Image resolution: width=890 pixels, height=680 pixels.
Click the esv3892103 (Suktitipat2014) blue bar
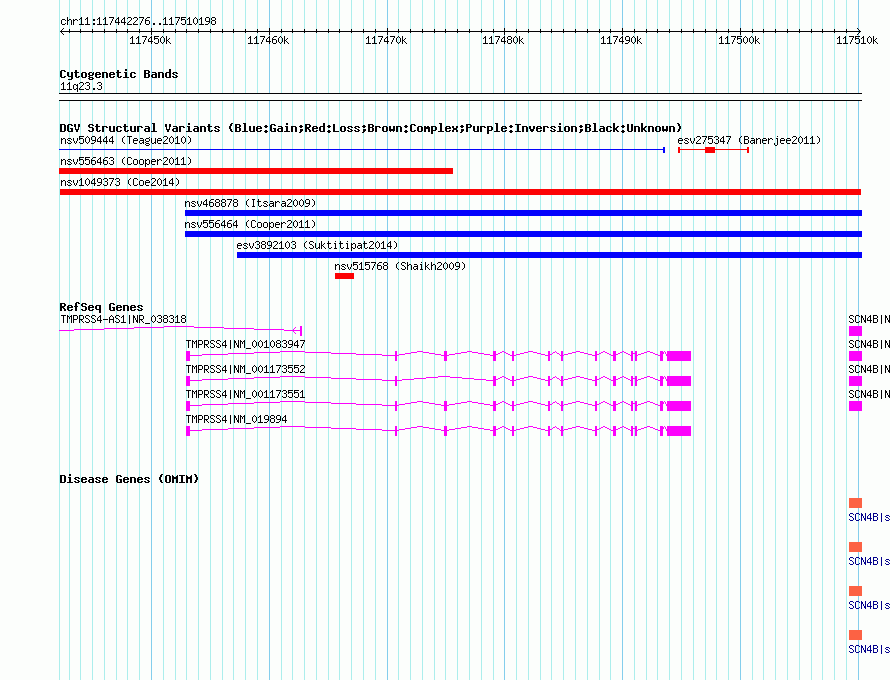549,255
